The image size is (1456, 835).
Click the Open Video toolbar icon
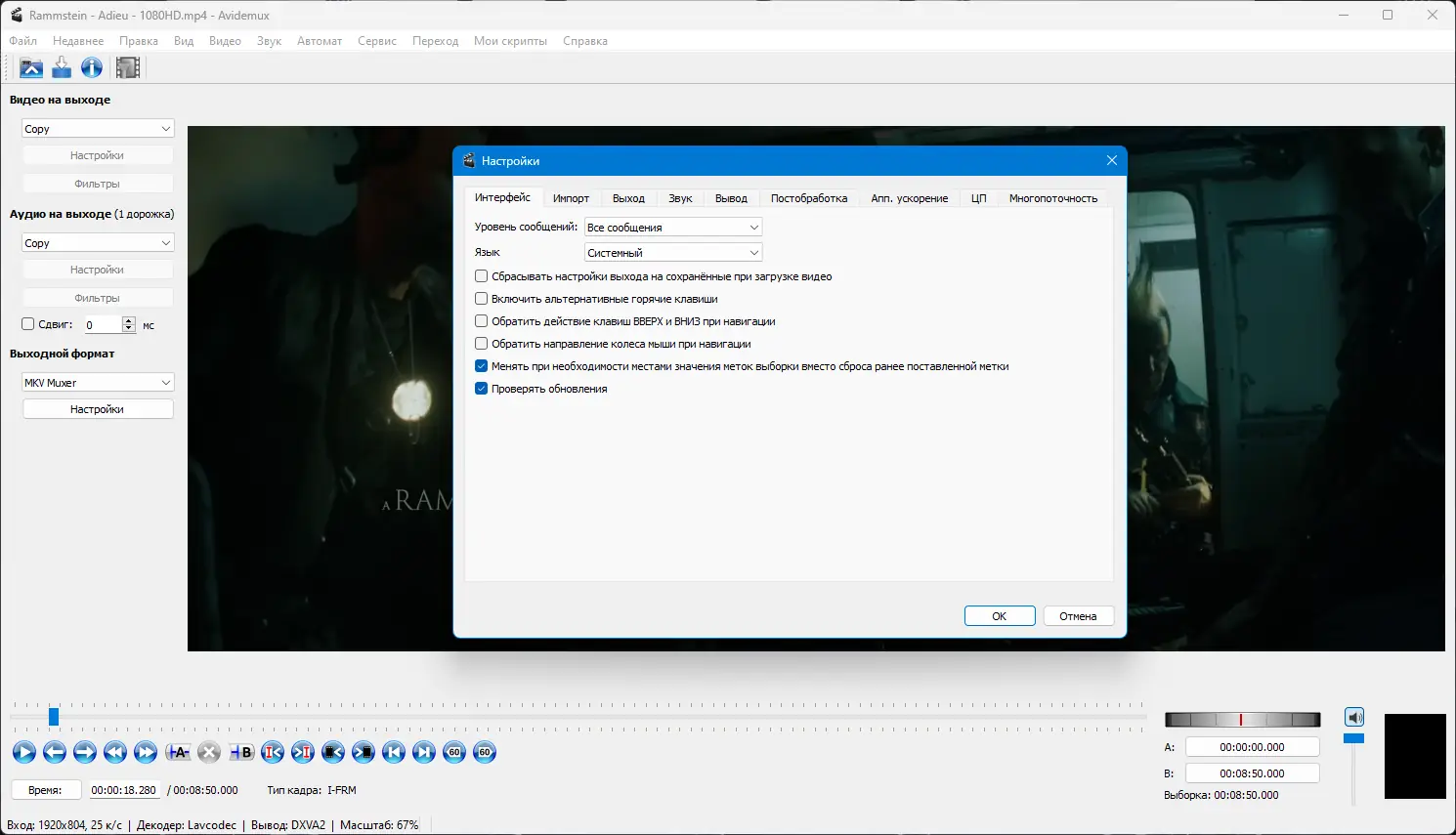point(31,67)
